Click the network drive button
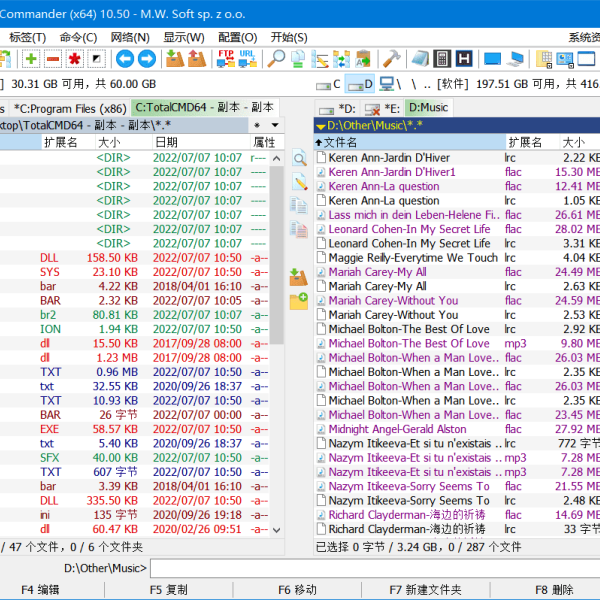Viewport: 600px width, 600px height. pos(390,84)
